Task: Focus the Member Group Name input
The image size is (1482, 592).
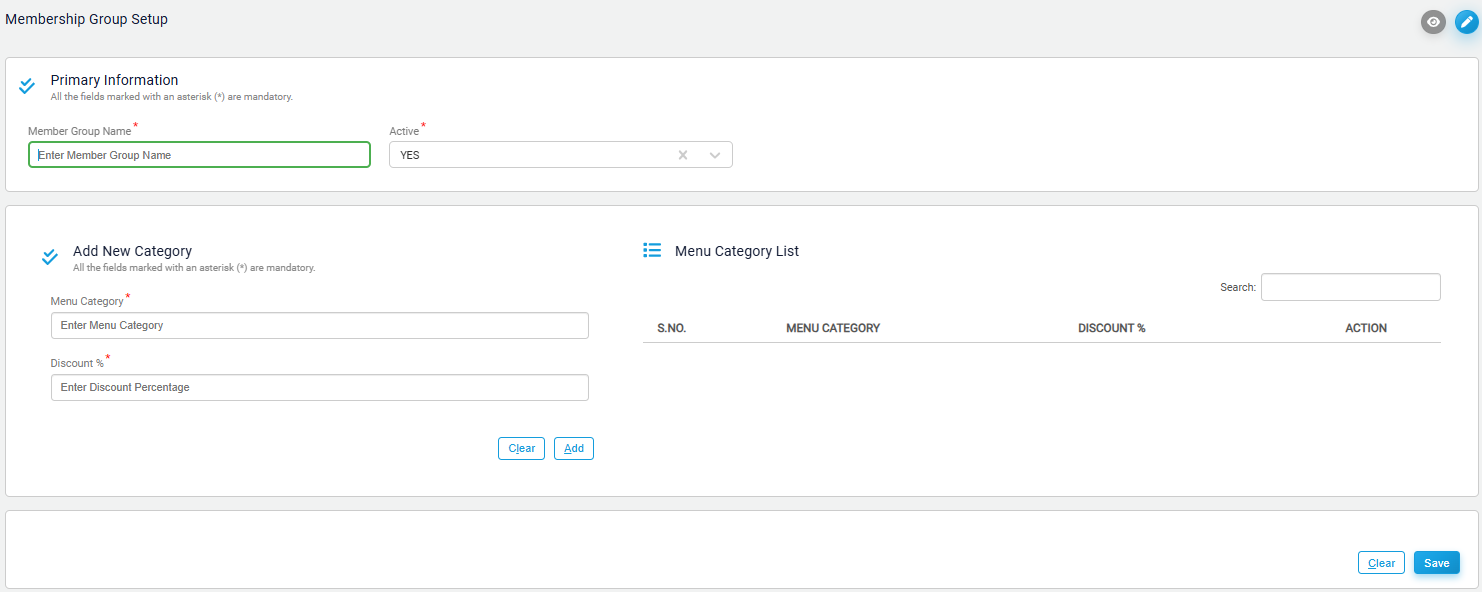Action: (199, 155)
